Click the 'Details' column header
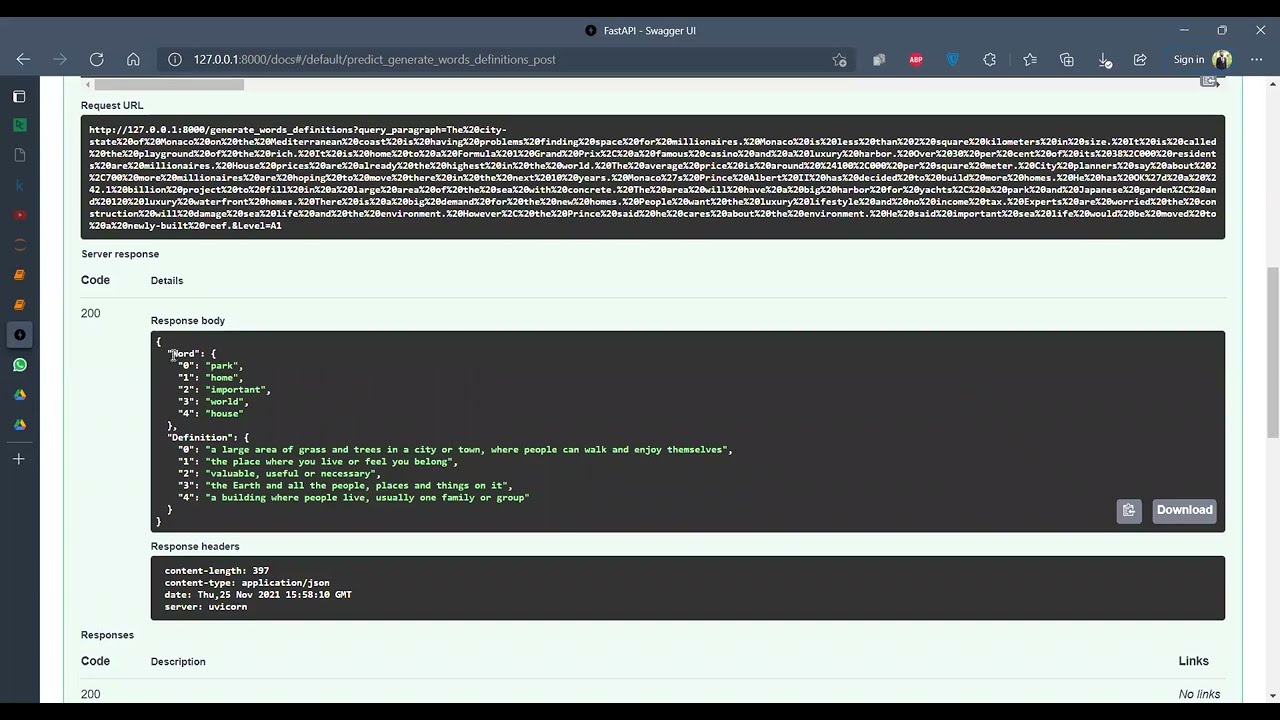Screen dimensions: 1280x720 click(x=167, y=281)
